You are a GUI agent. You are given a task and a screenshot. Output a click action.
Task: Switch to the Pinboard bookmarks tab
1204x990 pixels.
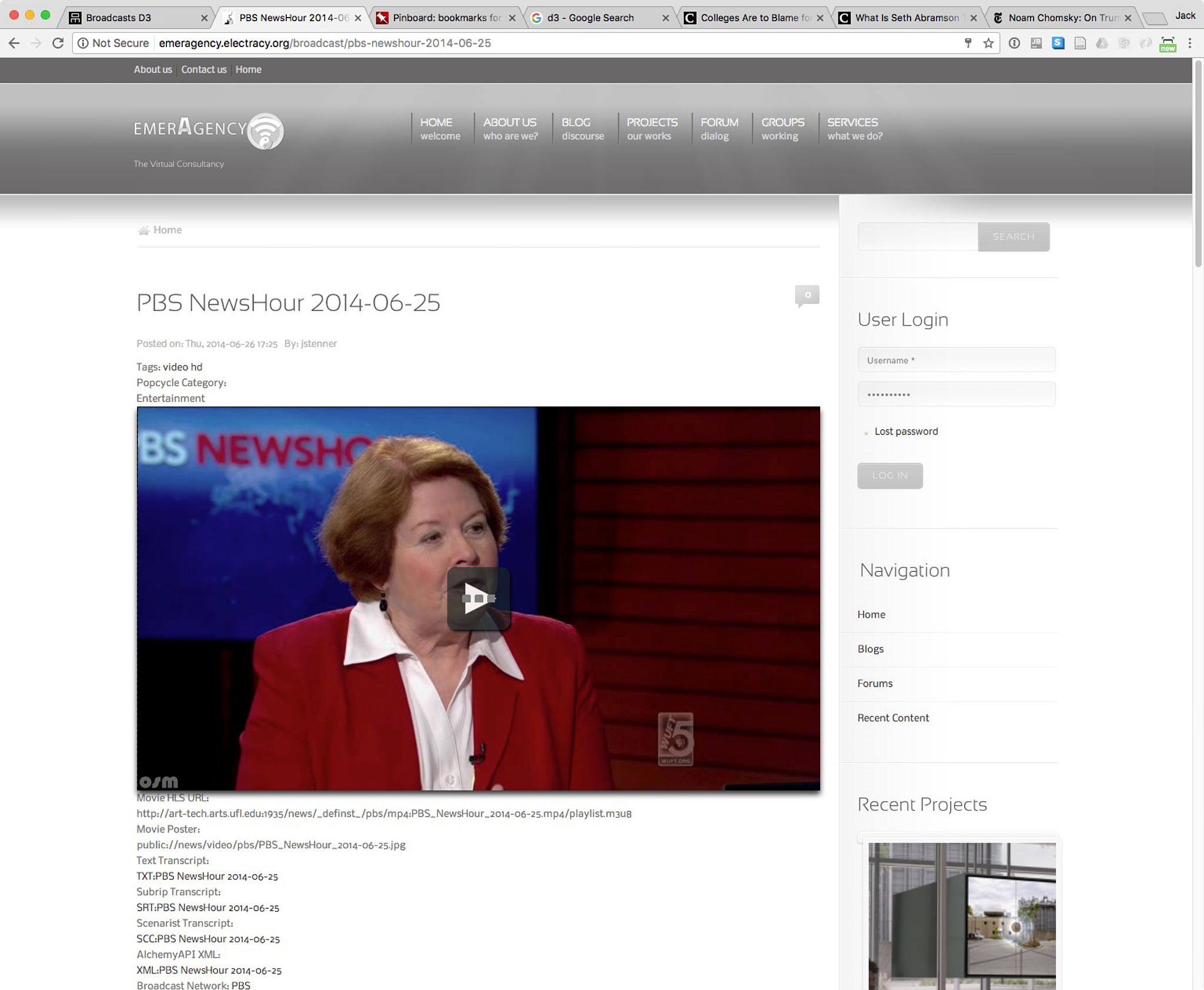click(x=445, y=18)
